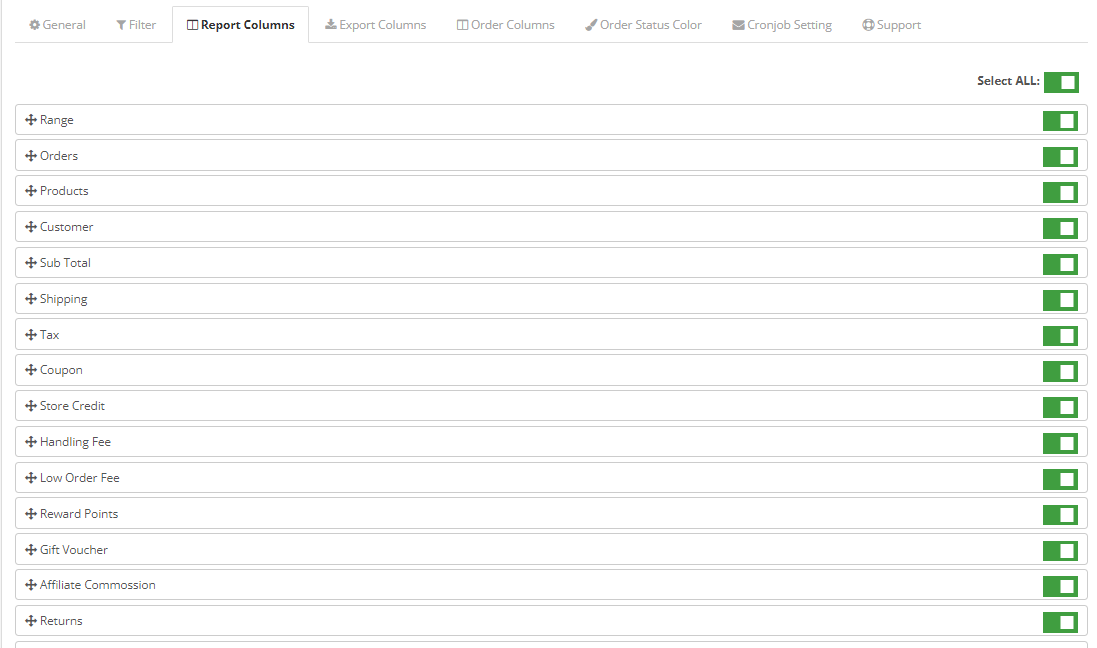
Task: Click the Products row label
Action: [x=64, y=190]
